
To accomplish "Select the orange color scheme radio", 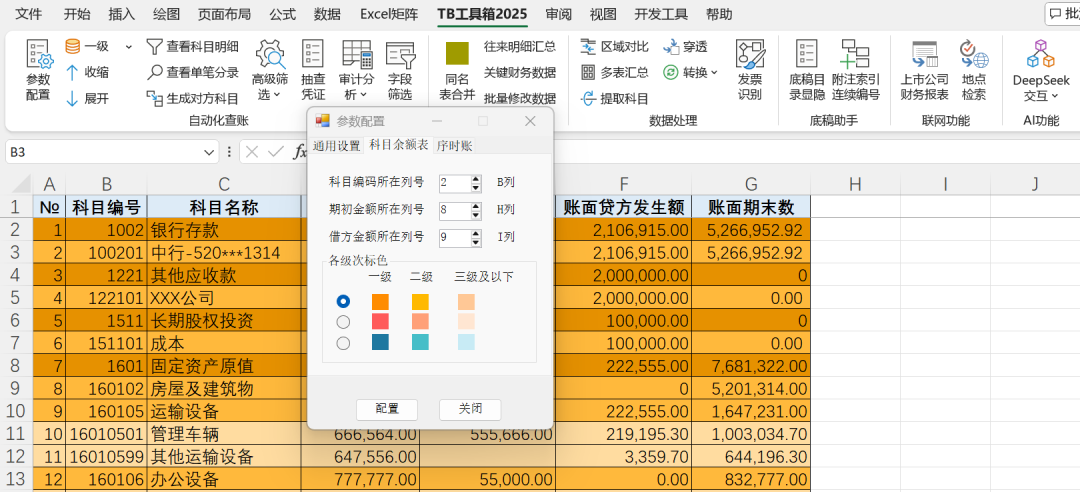I will pyautogui.click(x=343, y=302).
